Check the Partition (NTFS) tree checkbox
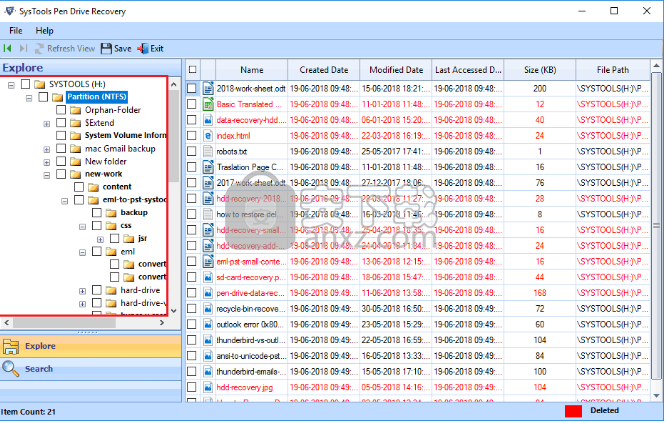This screenshot has height=423, width=666. tap(43, 97)
